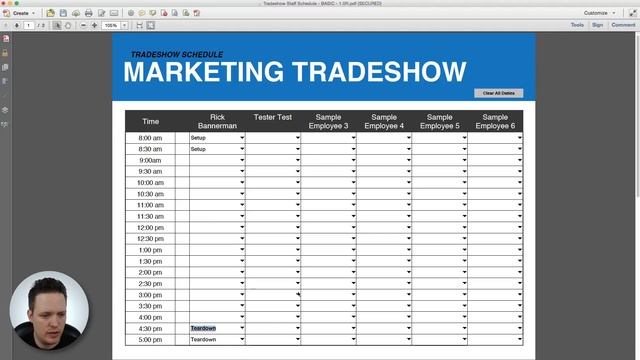Viewport: 640px width, 360px height.
Task: Click the Edit document toolbar icon
Action: (x=101, y=13)
